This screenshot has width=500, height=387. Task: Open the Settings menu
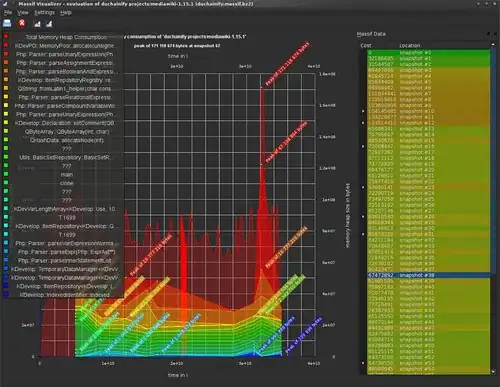[44, 12]
